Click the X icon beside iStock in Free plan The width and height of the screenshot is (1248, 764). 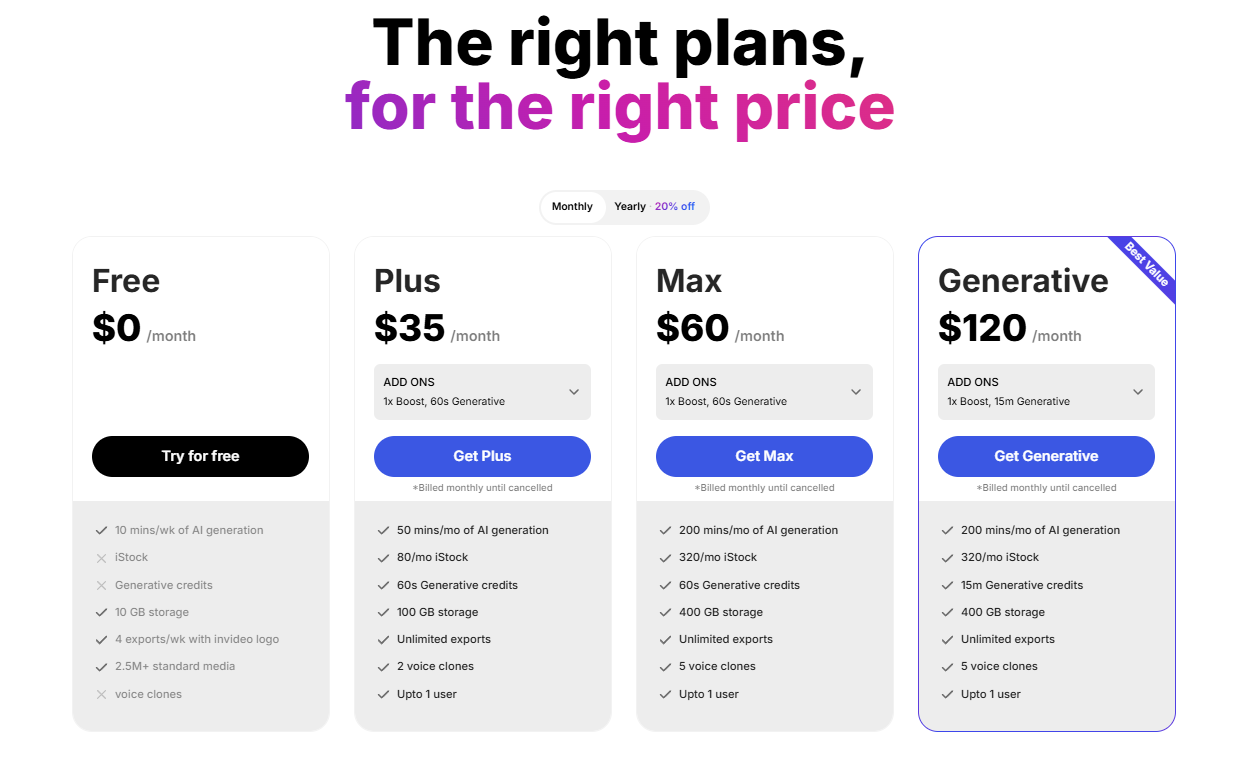pyautogui.click(x=101, y=558)
